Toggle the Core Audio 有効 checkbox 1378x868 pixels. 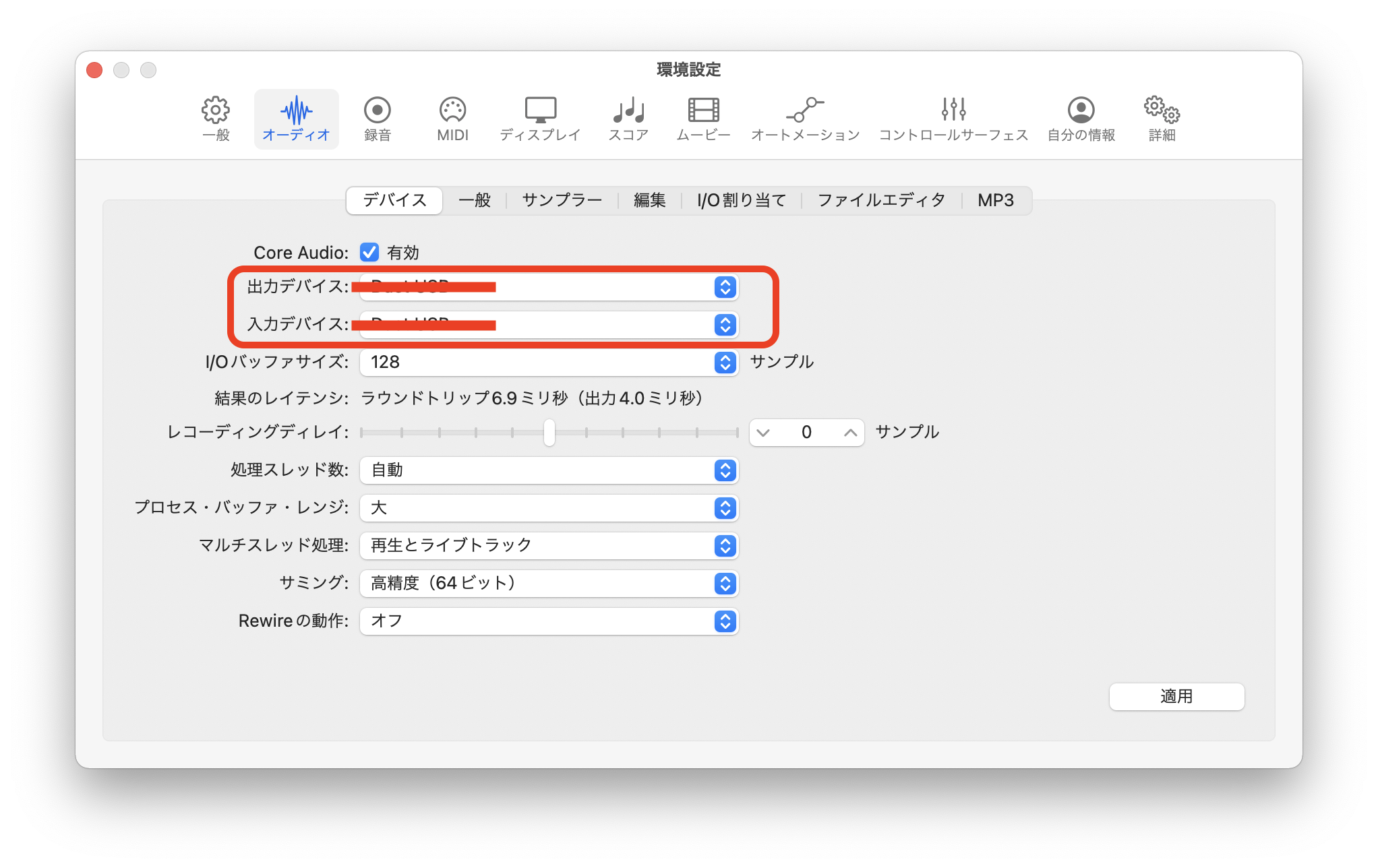(369, 252)
